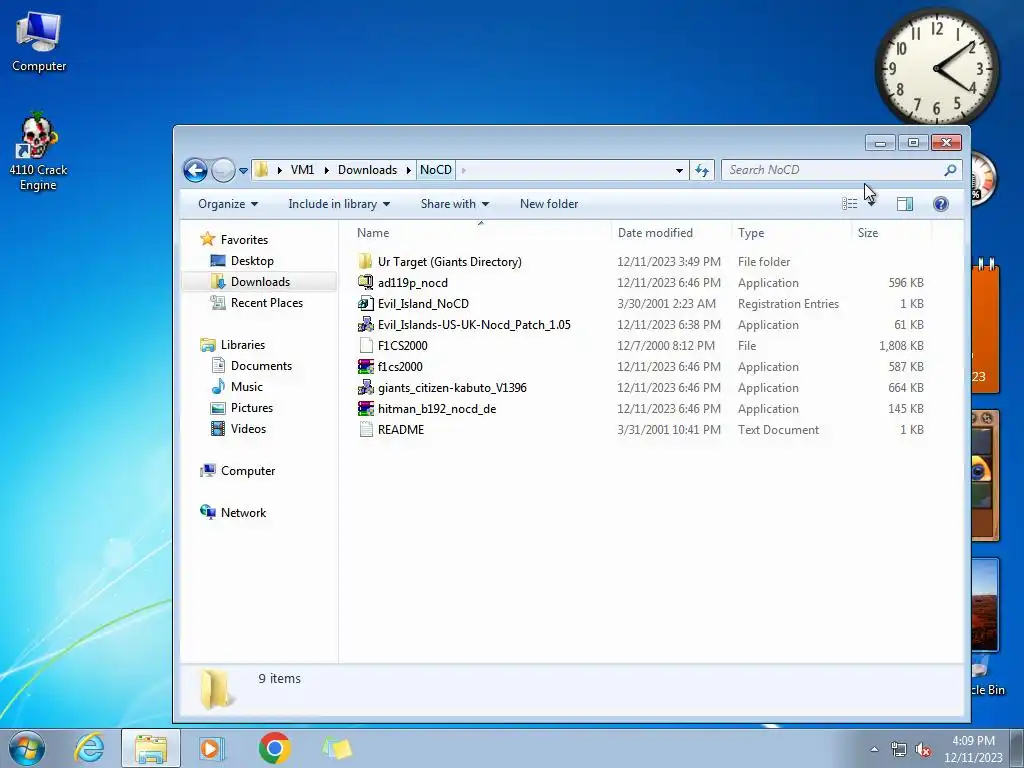Launch the 4110 Crack Engine shortcut

pyautogui.click(x=38, y=152)
